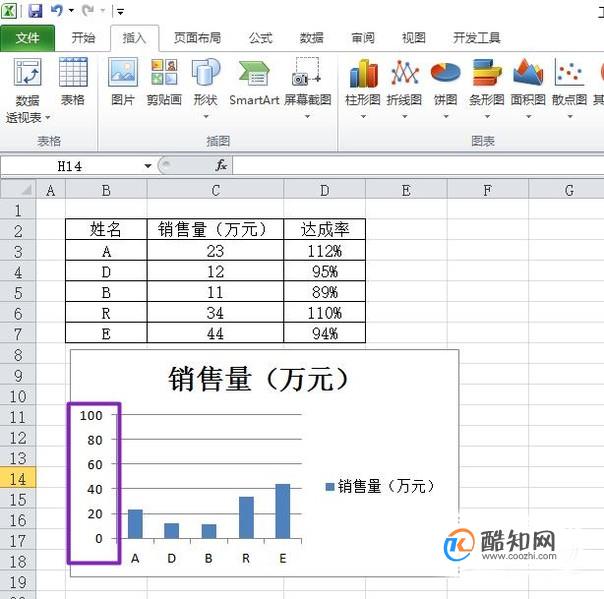Click the chart title 销售量（万元）

pos(258,379)
